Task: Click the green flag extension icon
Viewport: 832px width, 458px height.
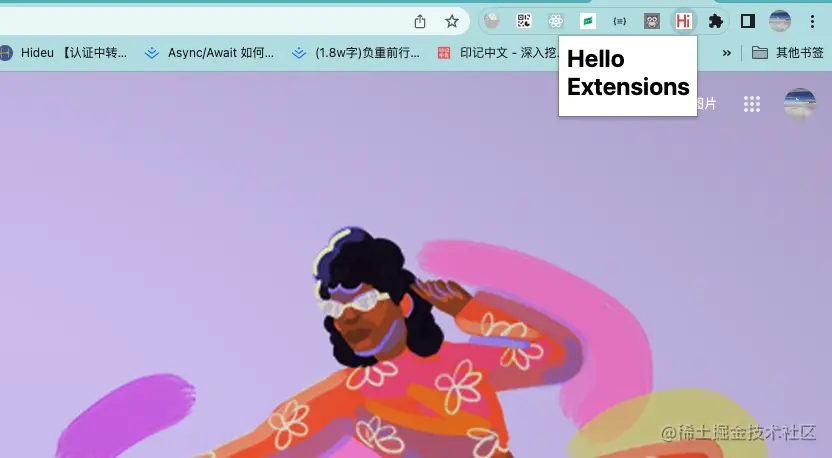Action: tap(588, 21)
